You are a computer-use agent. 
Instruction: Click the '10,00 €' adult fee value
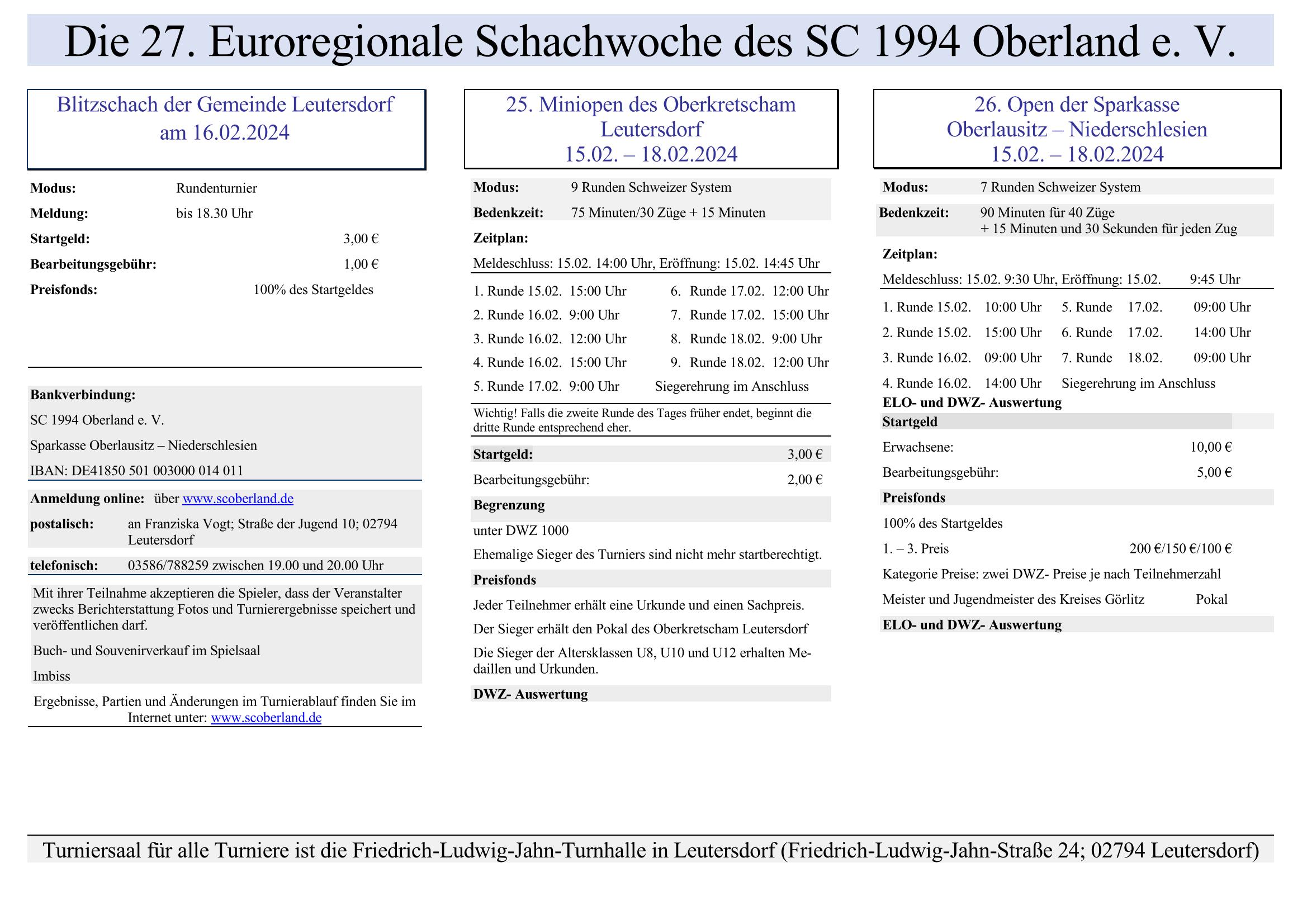tap(1211, 448)
